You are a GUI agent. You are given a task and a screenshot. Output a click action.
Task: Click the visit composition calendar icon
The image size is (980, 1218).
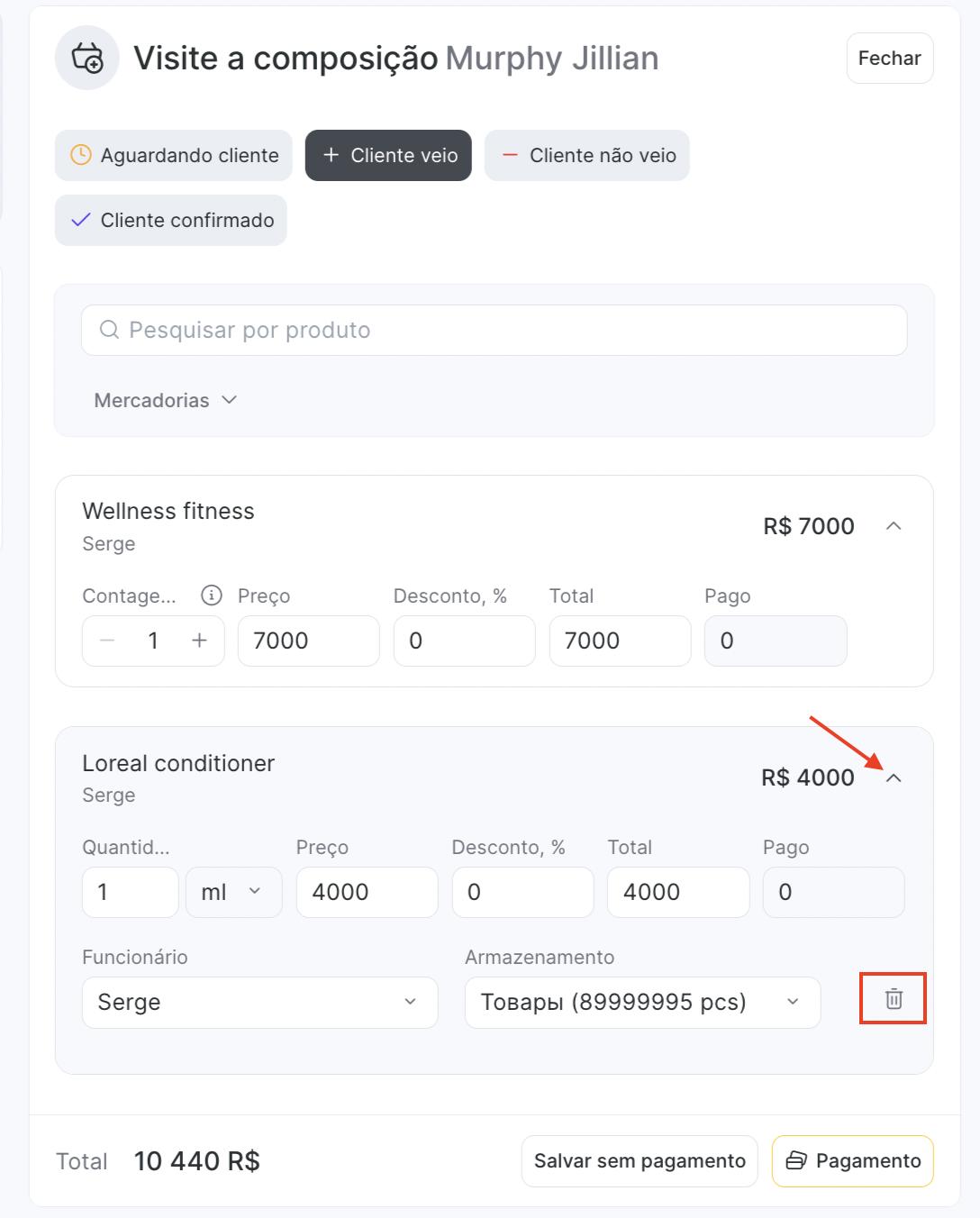(x=87, y=58)
